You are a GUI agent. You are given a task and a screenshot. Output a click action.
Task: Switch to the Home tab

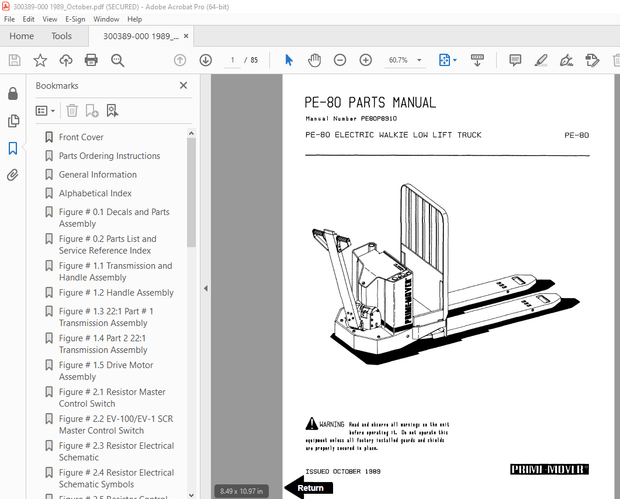pyautogui.click(x=22, y=36)
